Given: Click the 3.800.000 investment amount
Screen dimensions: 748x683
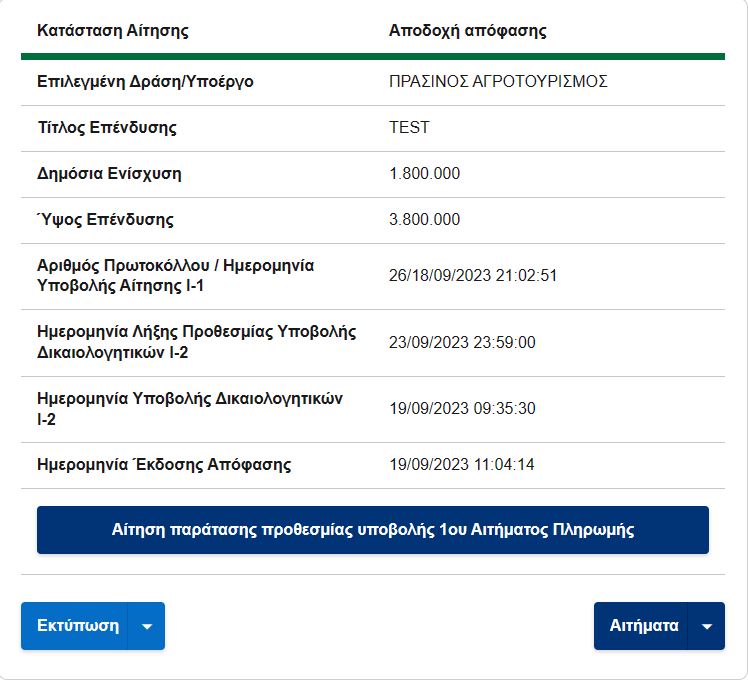Looking at the screenshot, I should click(x=425, y=219).
